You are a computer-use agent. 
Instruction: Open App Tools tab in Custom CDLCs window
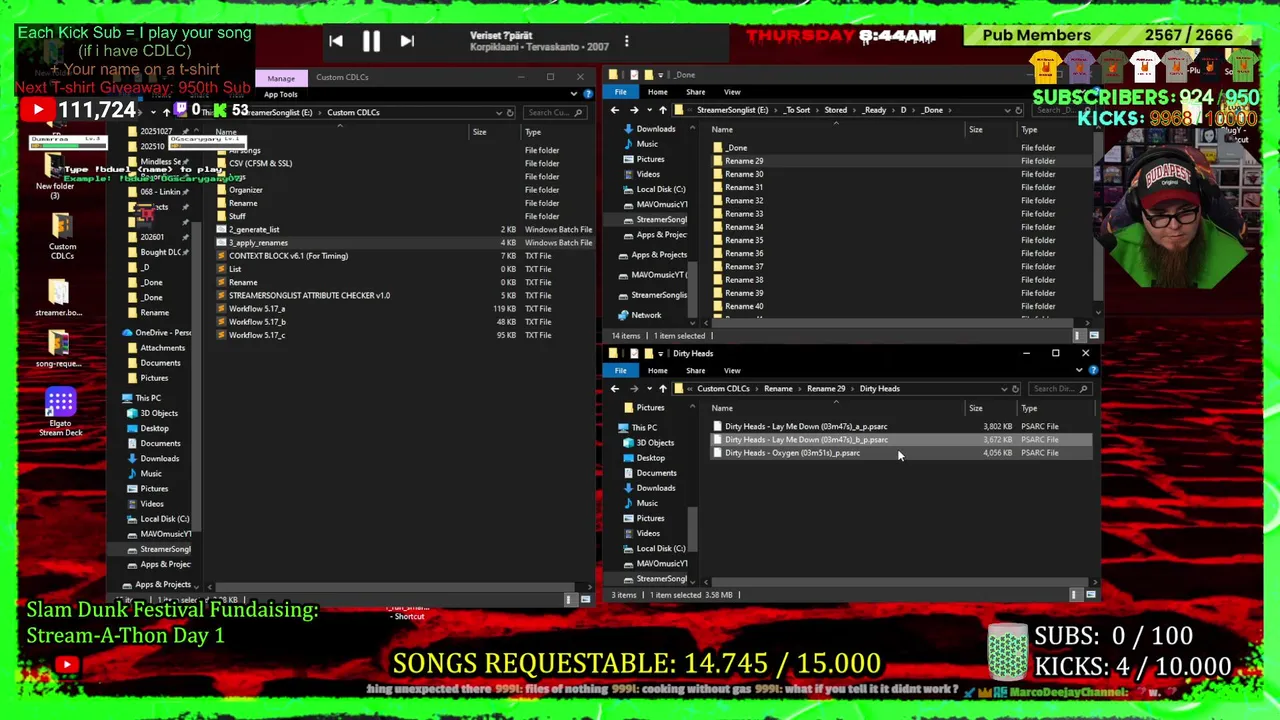281,95
